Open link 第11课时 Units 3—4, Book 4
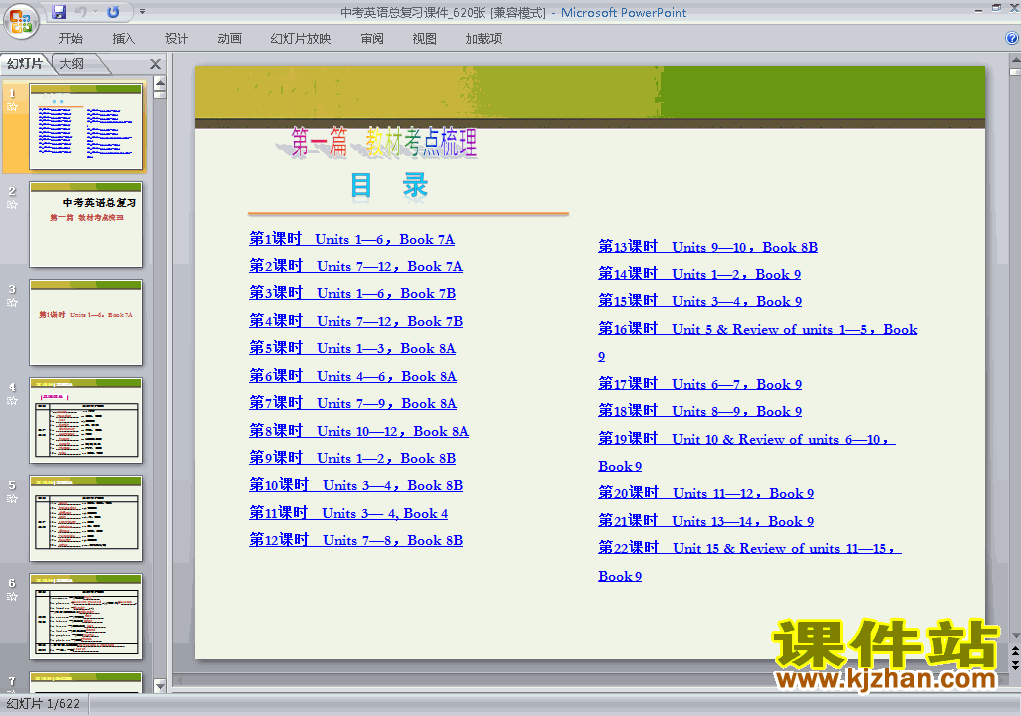The width and height of the screenshot is (1021, 716). tap(348, 513)
